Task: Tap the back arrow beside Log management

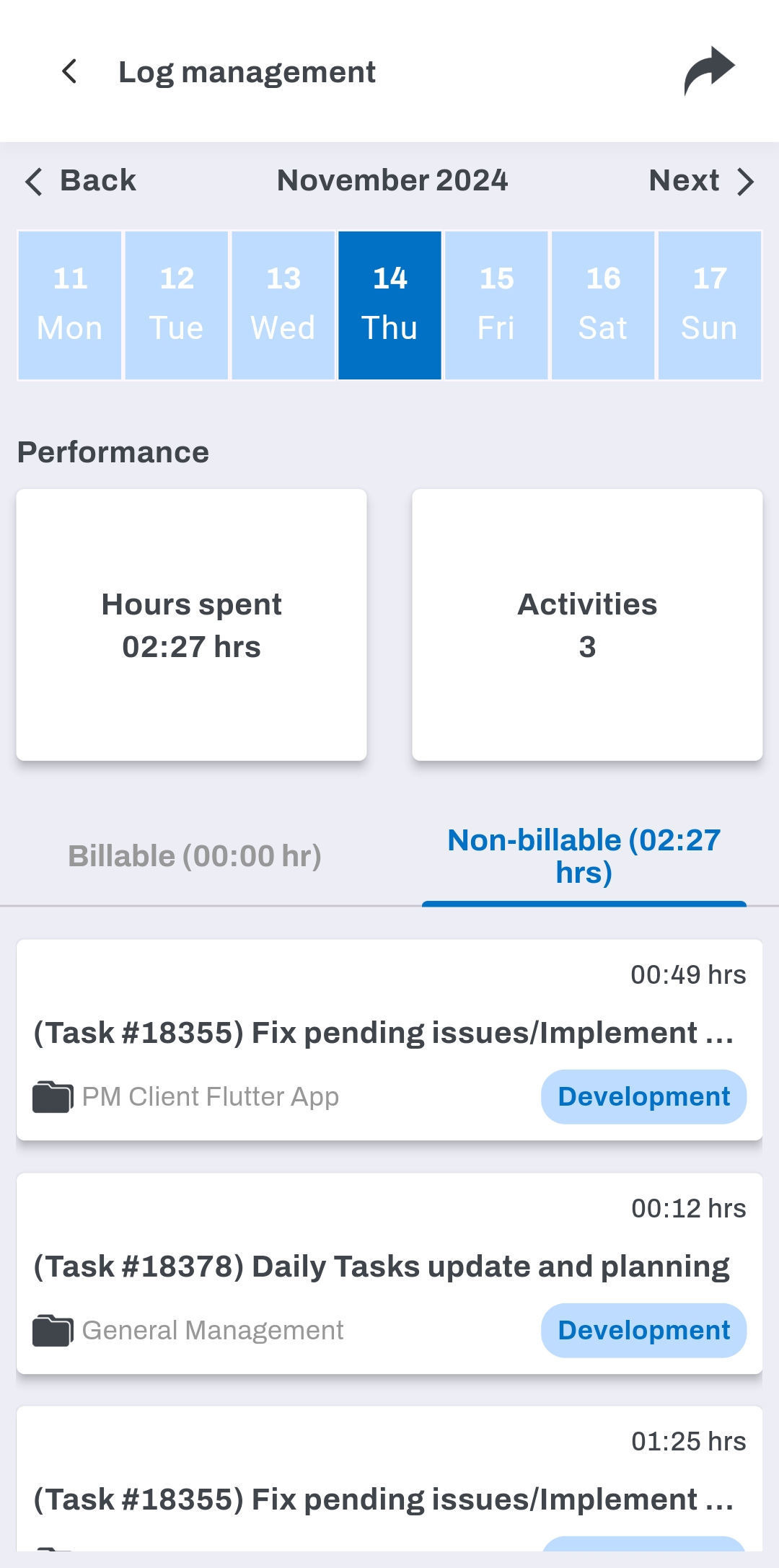Action: [x=69, y=71]
